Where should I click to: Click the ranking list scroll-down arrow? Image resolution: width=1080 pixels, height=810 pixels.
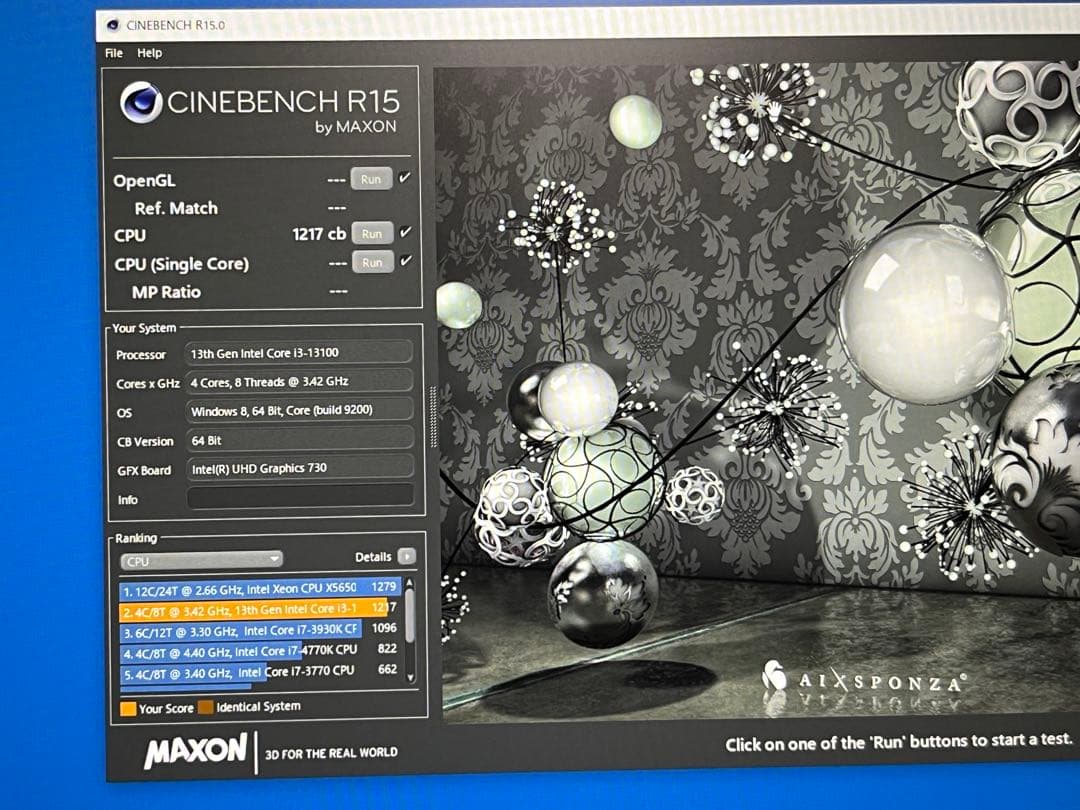[x=410, y=677]
